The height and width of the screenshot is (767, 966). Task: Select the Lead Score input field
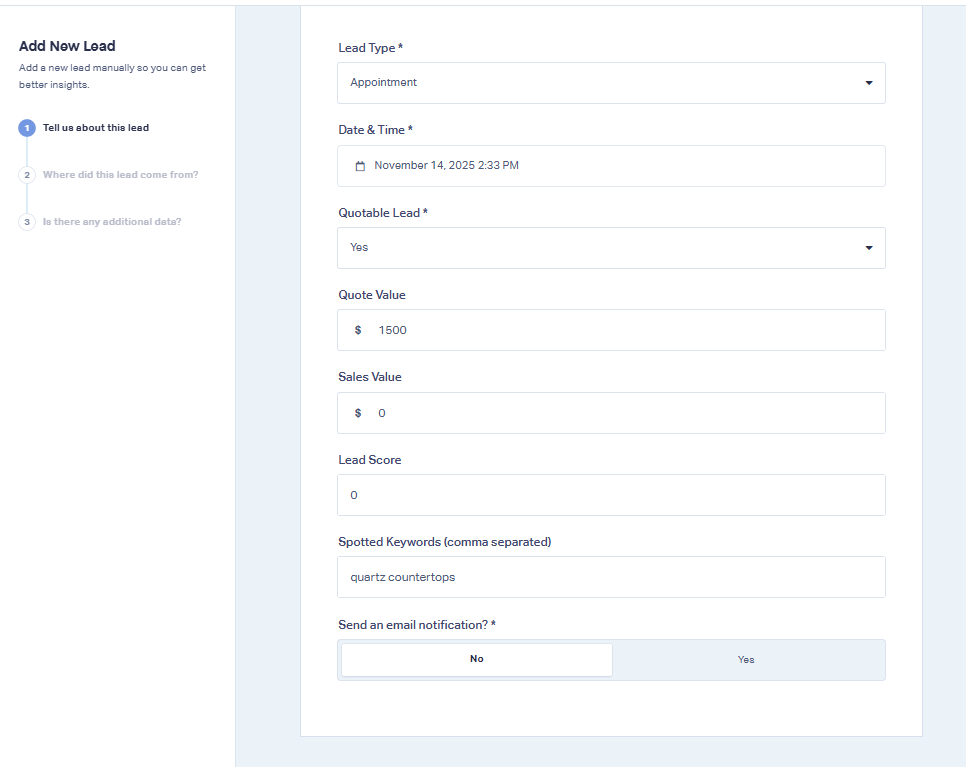[611, 495]
